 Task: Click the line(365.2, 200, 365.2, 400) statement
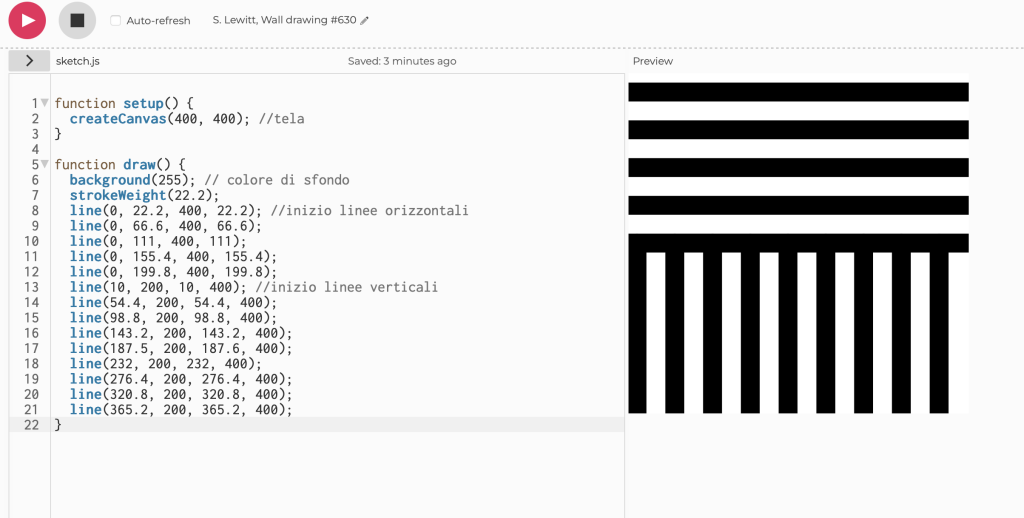[x=181, y=410]
